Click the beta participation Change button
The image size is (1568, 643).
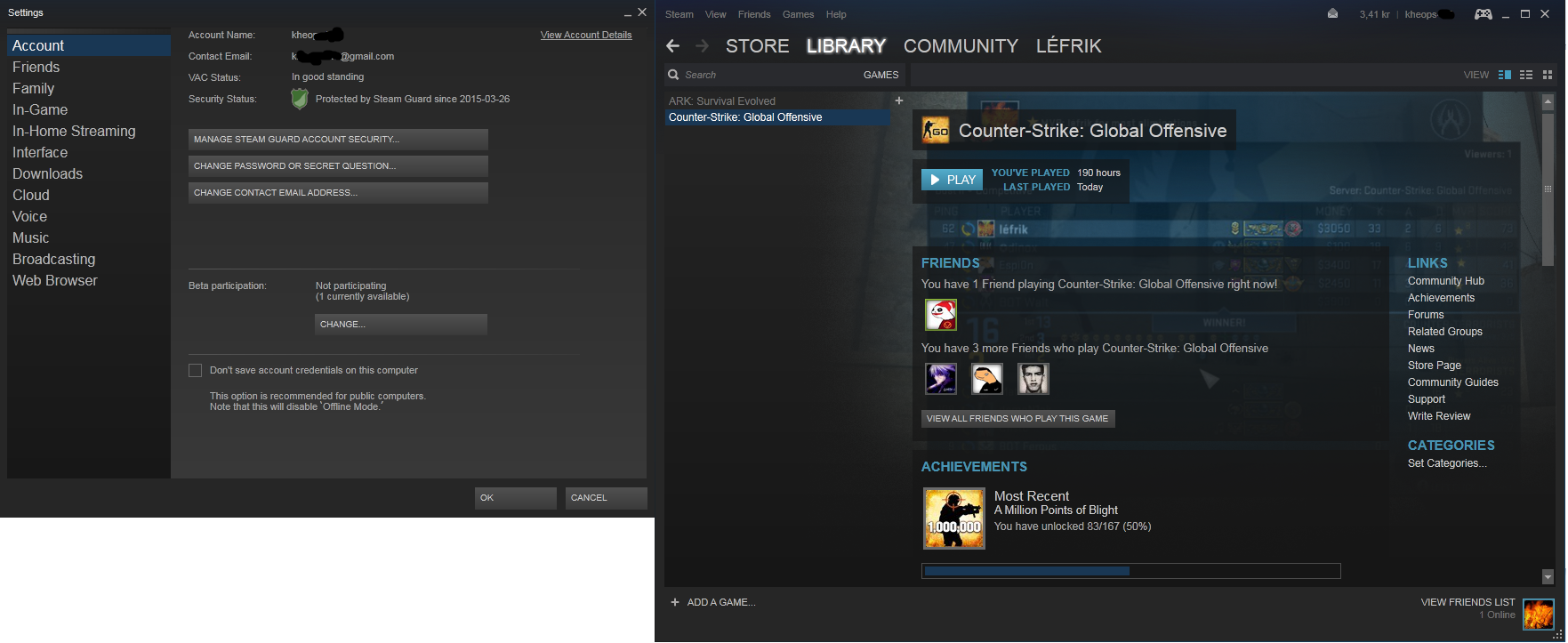[401, 325]
